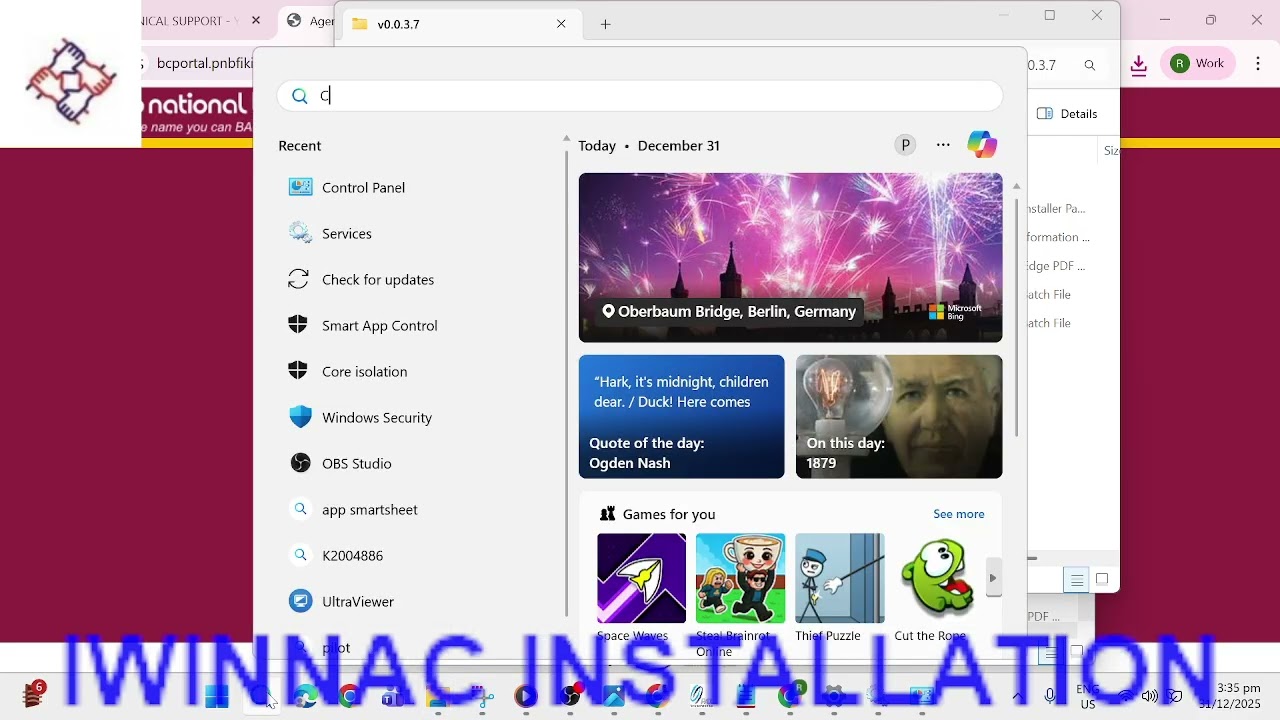
Task: Open the Quote of the day card
Action: tap(682, 416)
